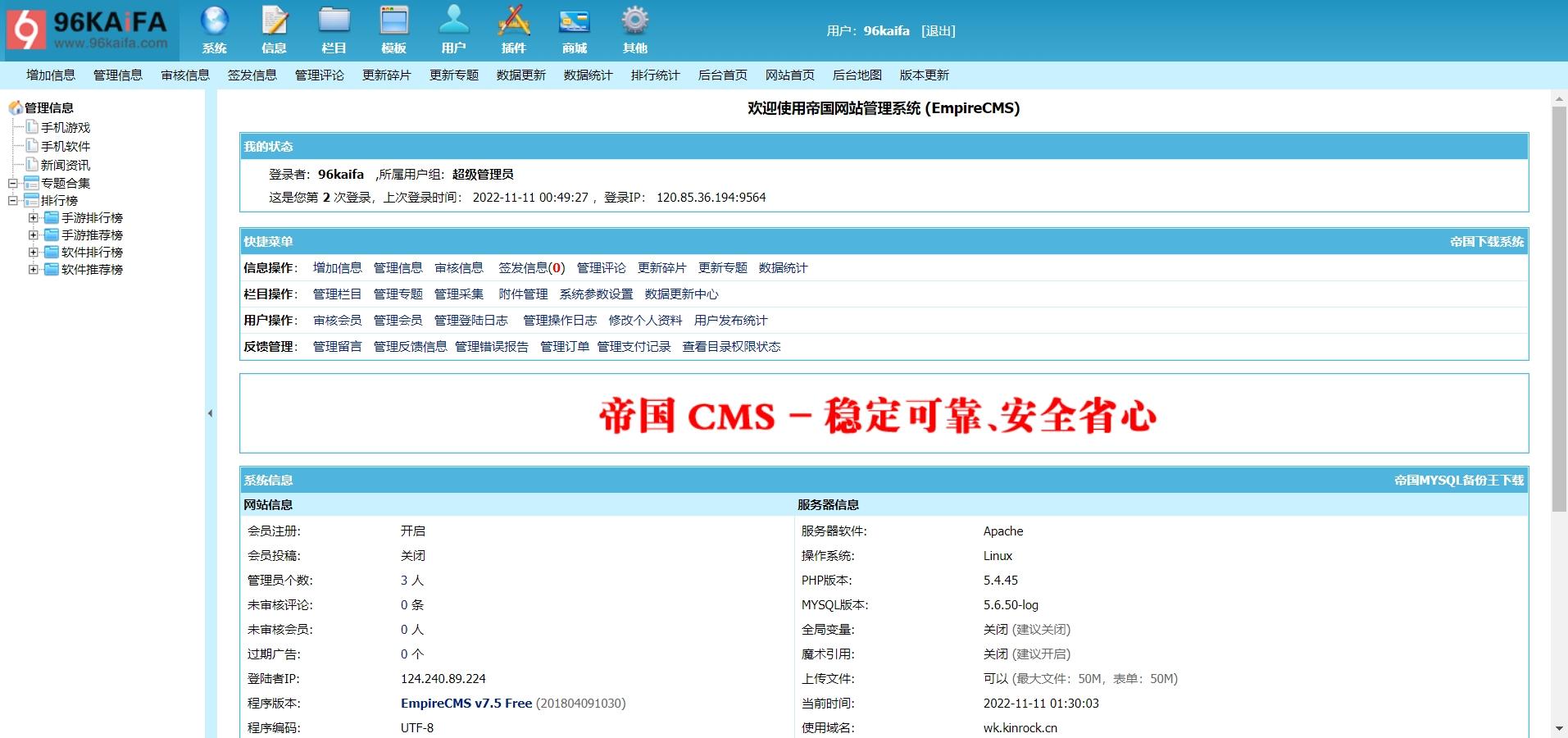Expand the 软件排行榜 node
The width and height of the screenshot is (1568, 738).
[34, 252]
